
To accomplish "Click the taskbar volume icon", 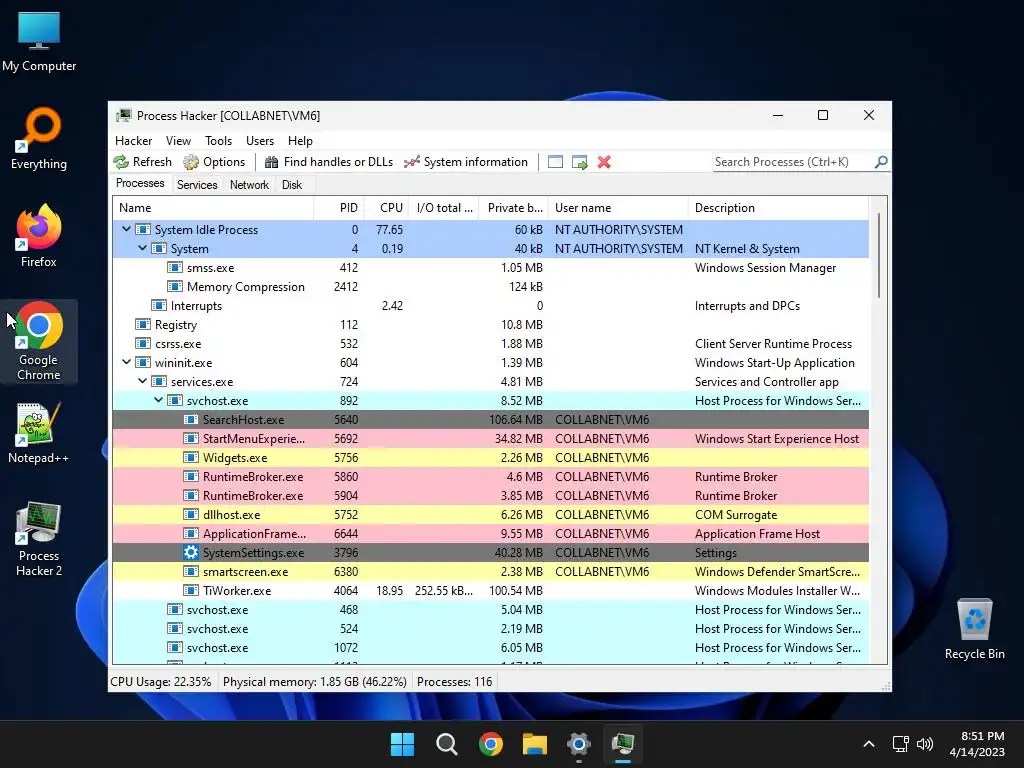I will coord(925,744).
